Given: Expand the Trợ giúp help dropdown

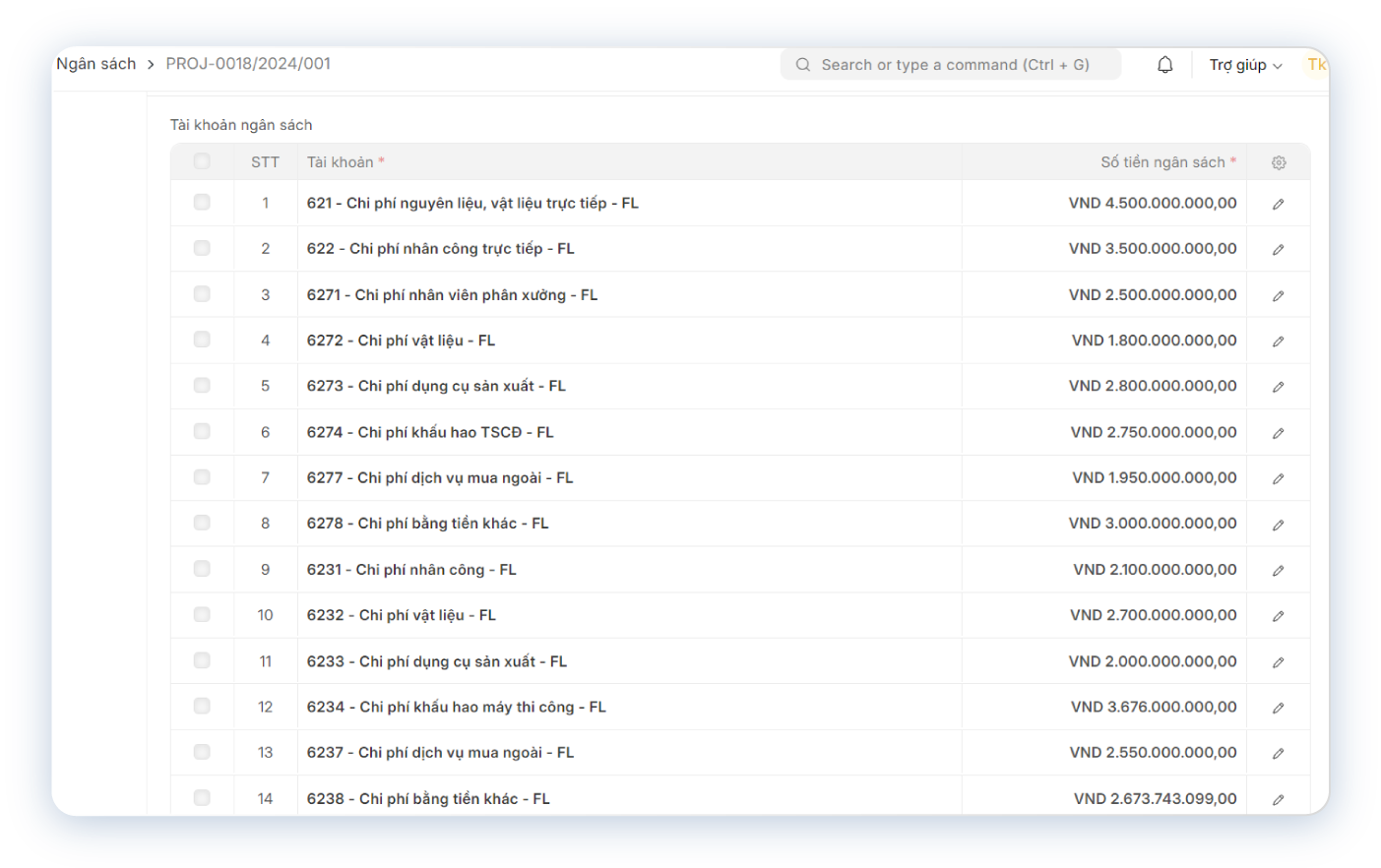Looking at the screenshot, I should (1245, 65).
